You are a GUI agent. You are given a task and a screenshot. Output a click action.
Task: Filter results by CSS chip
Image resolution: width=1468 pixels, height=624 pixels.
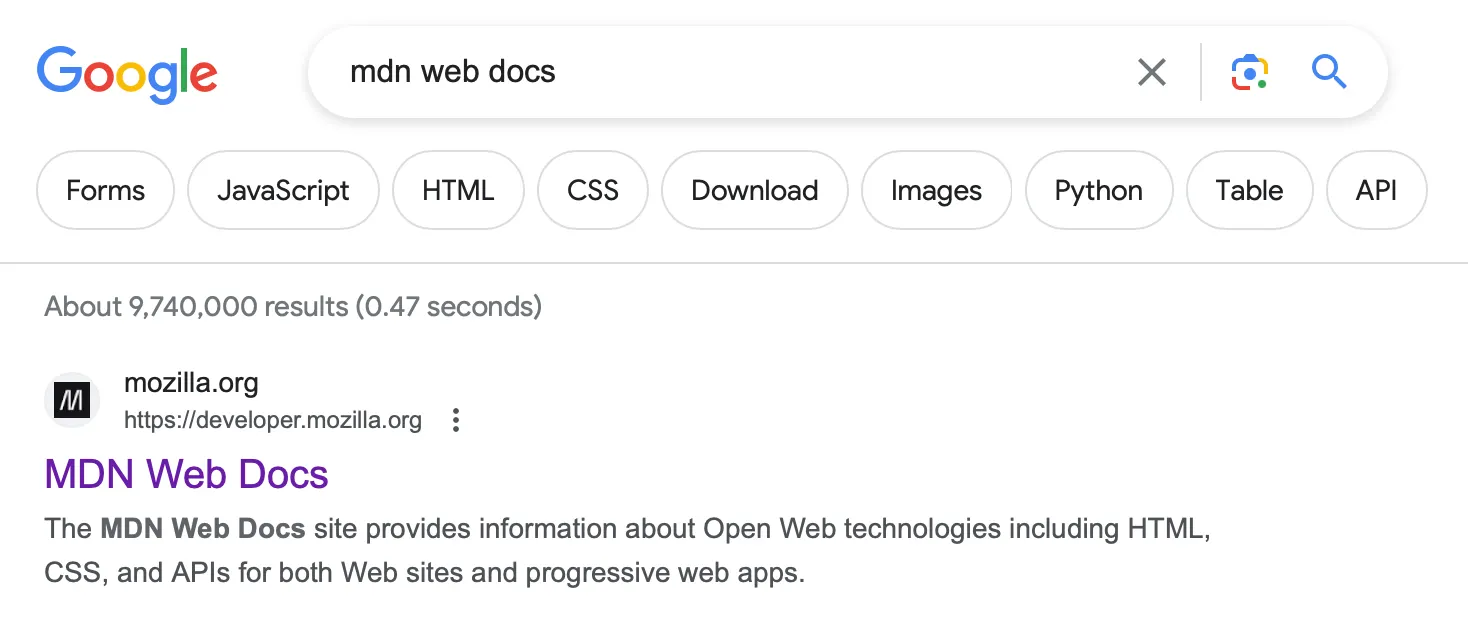click(x=593, y=190)
